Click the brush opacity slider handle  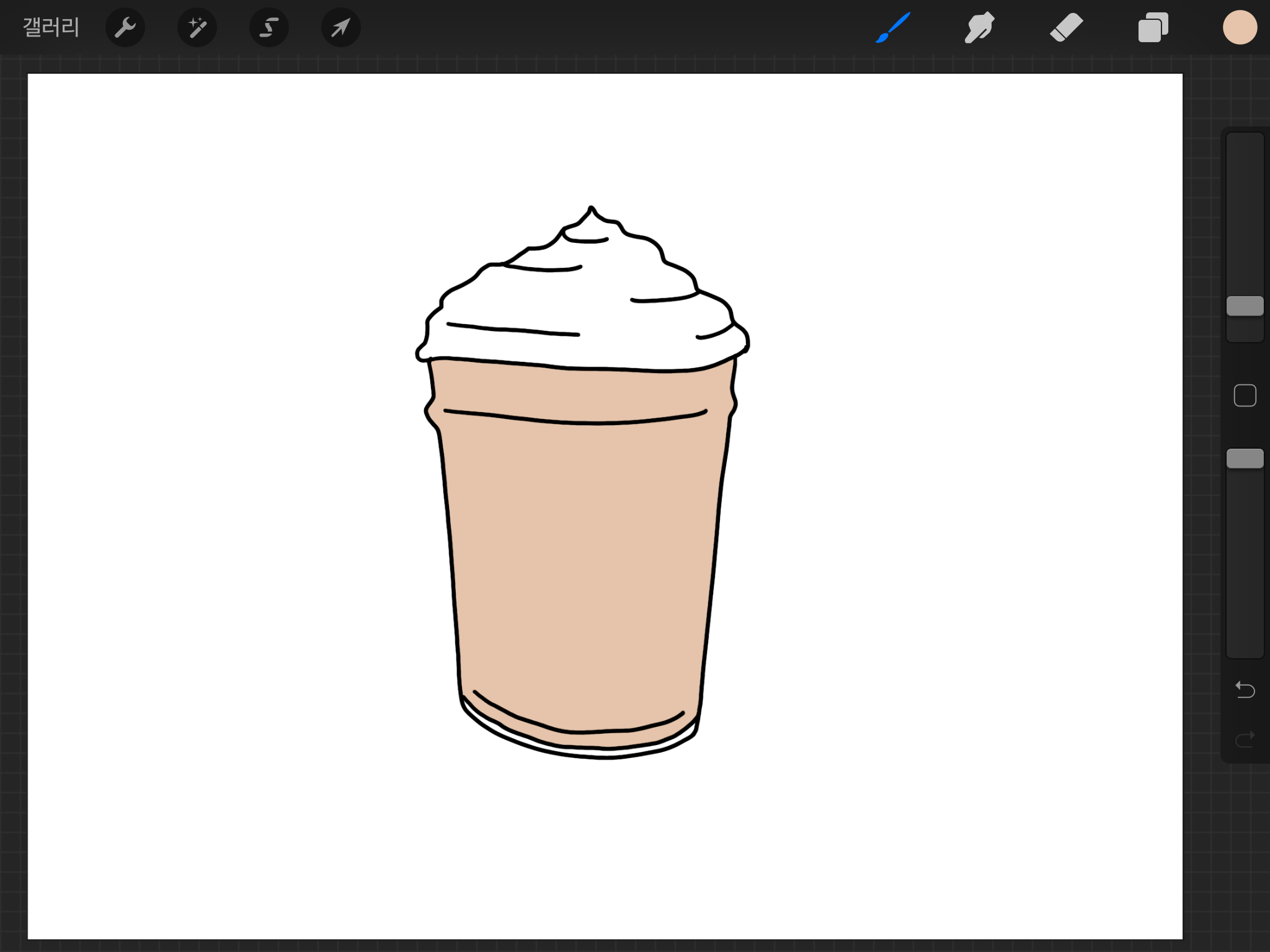(x=1245, y=459)
